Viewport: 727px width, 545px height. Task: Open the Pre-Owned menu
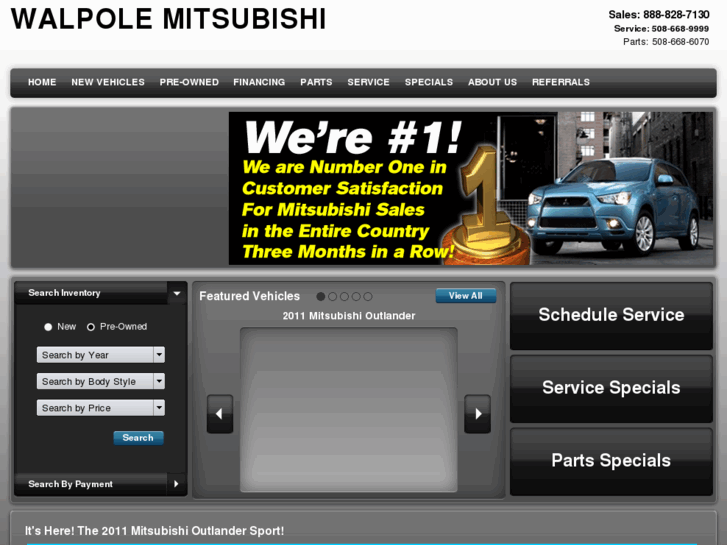coord(189,82)
